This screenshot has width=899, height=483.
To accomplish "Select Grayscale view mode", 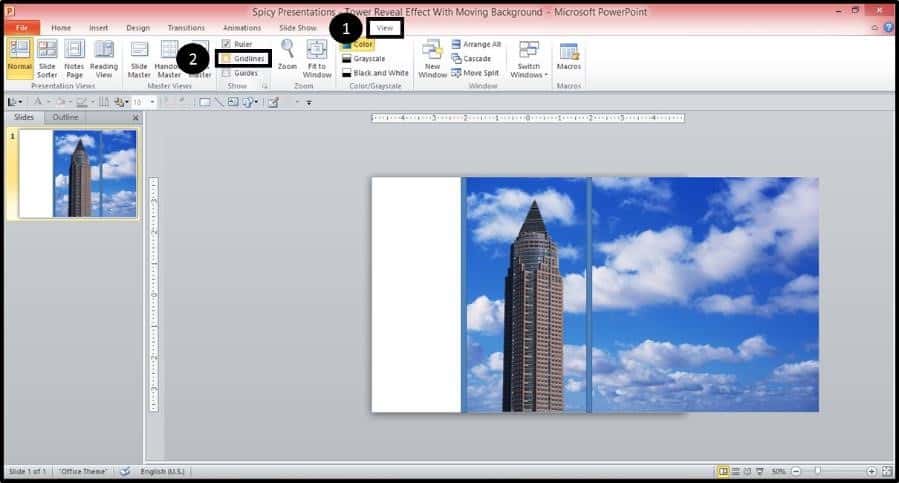I will pos(363,59).
